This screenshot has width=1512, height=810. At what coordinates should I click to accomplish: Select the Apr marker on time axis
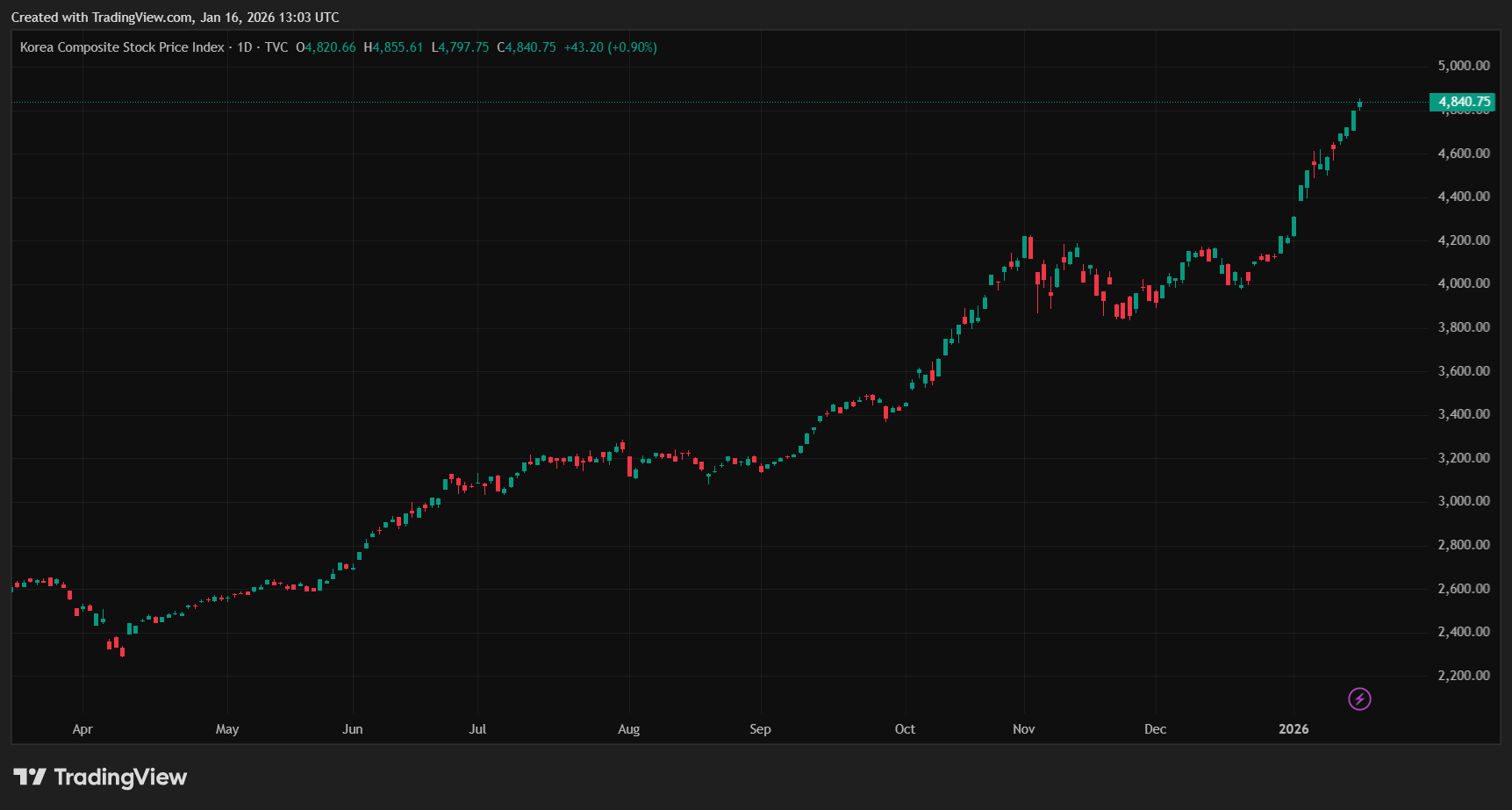(82, 729)
